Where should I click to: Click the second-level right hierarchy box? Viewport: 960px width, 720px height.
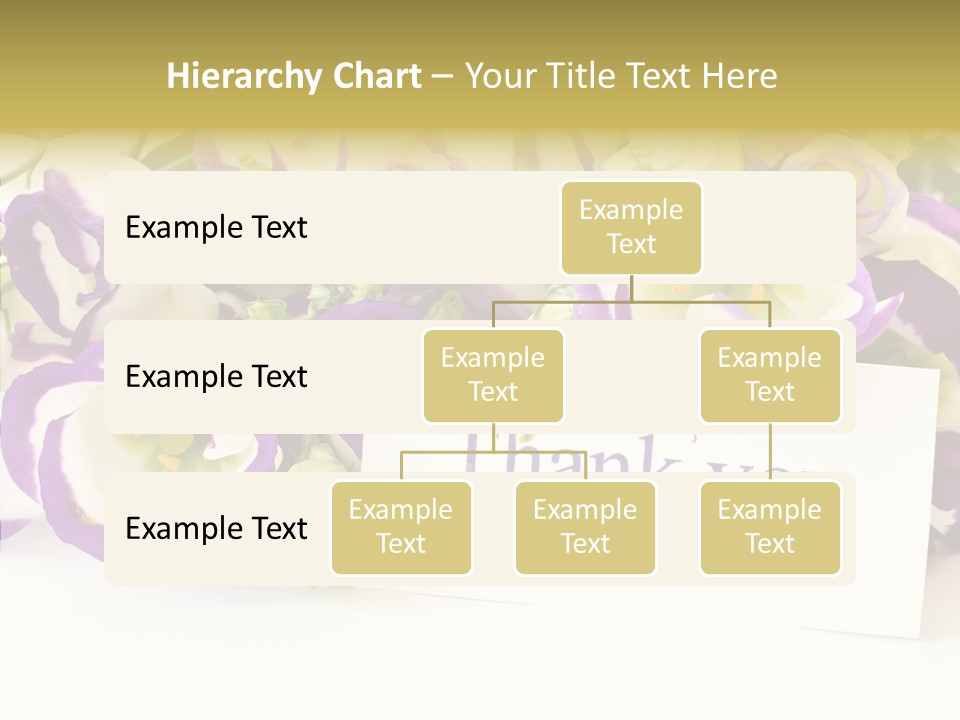click(770, 375)
